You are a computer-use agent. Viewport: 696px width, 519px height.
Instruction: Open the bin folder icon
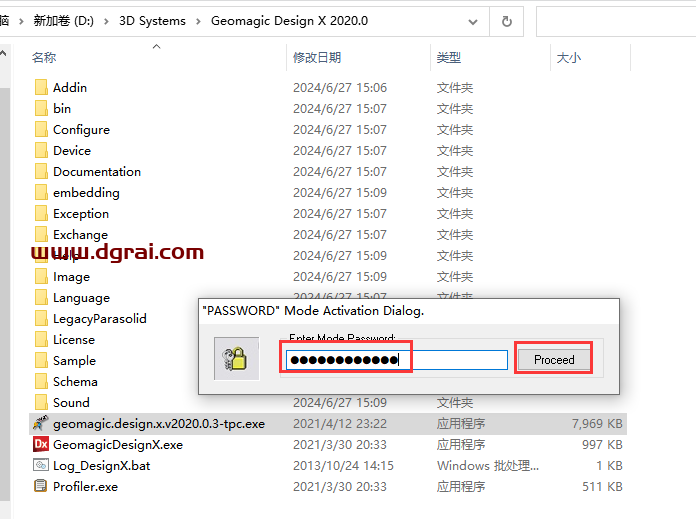[41, 108]
